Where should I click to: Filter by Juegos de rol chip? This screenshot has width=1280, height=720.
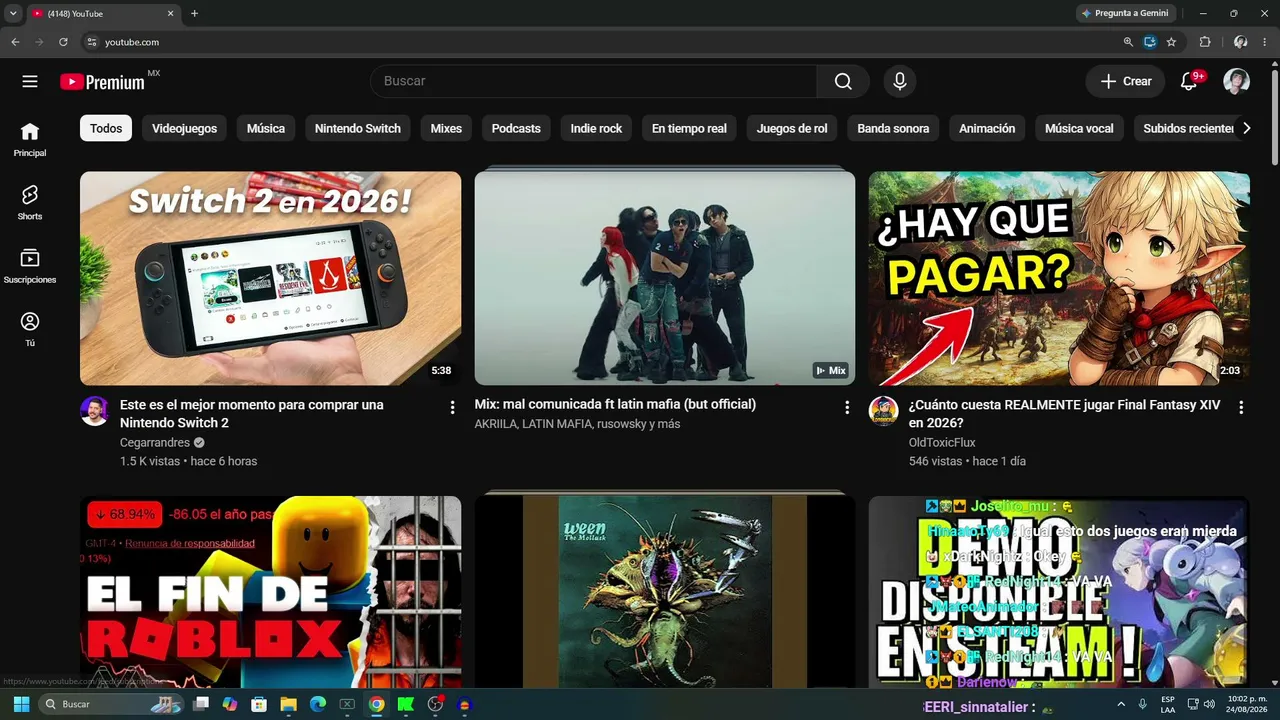click(x=792, y=128)
